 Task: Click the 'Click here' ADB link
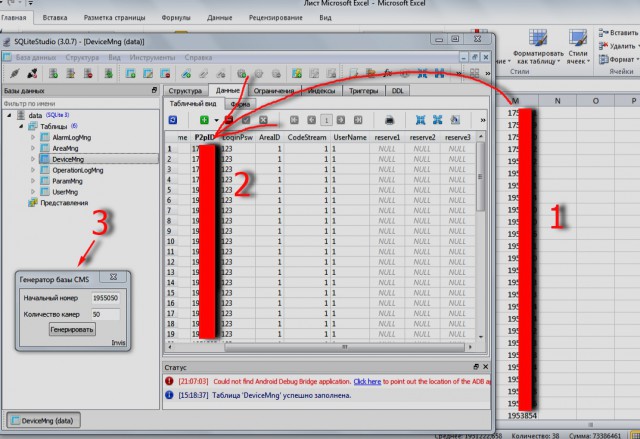(367, 381)
